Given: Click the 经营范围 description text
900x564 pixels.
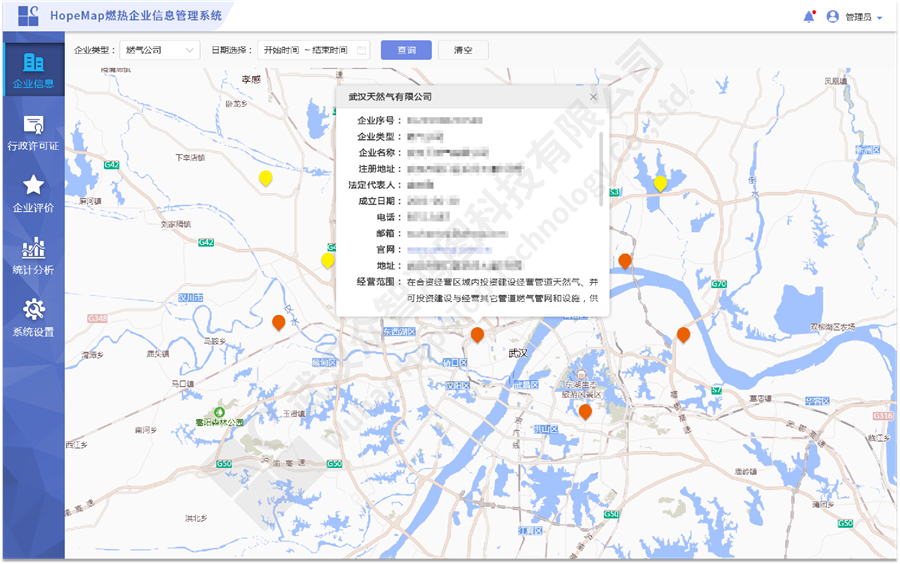Looking at the screenshot, I should tap(502, 290).
